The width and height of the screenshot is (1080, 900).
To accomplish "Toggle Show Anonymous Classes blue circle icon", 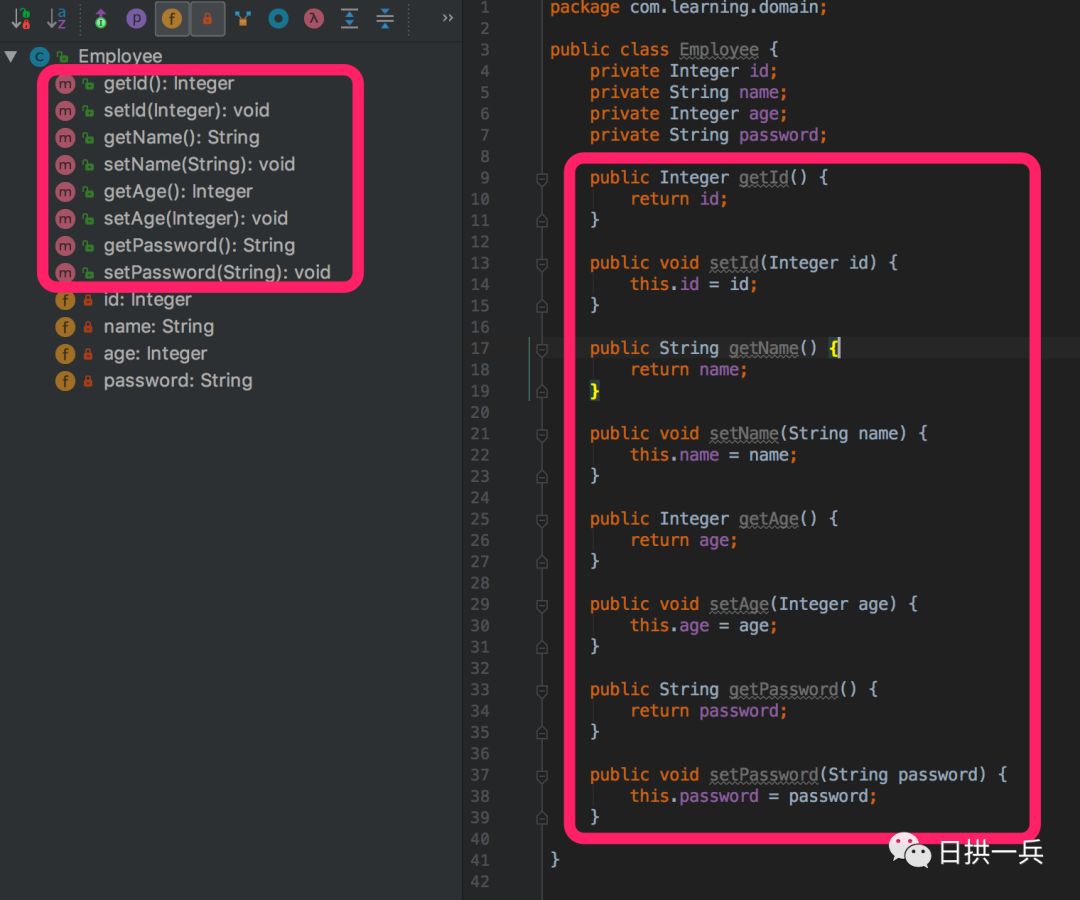I will [278, 19].
